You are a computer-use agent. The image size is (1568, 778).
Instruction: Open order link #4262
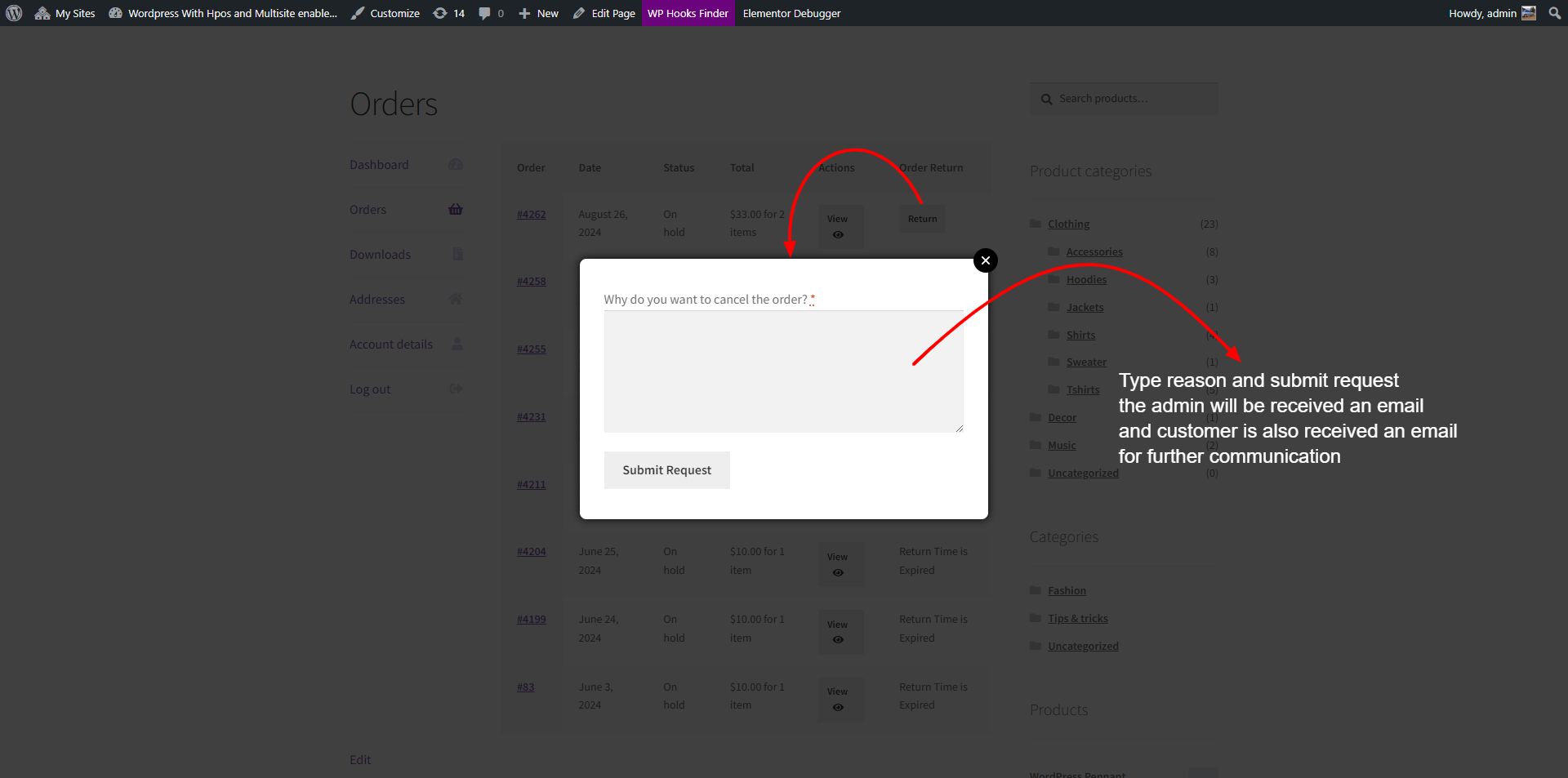pyautogui.click(x=531, y=215)
